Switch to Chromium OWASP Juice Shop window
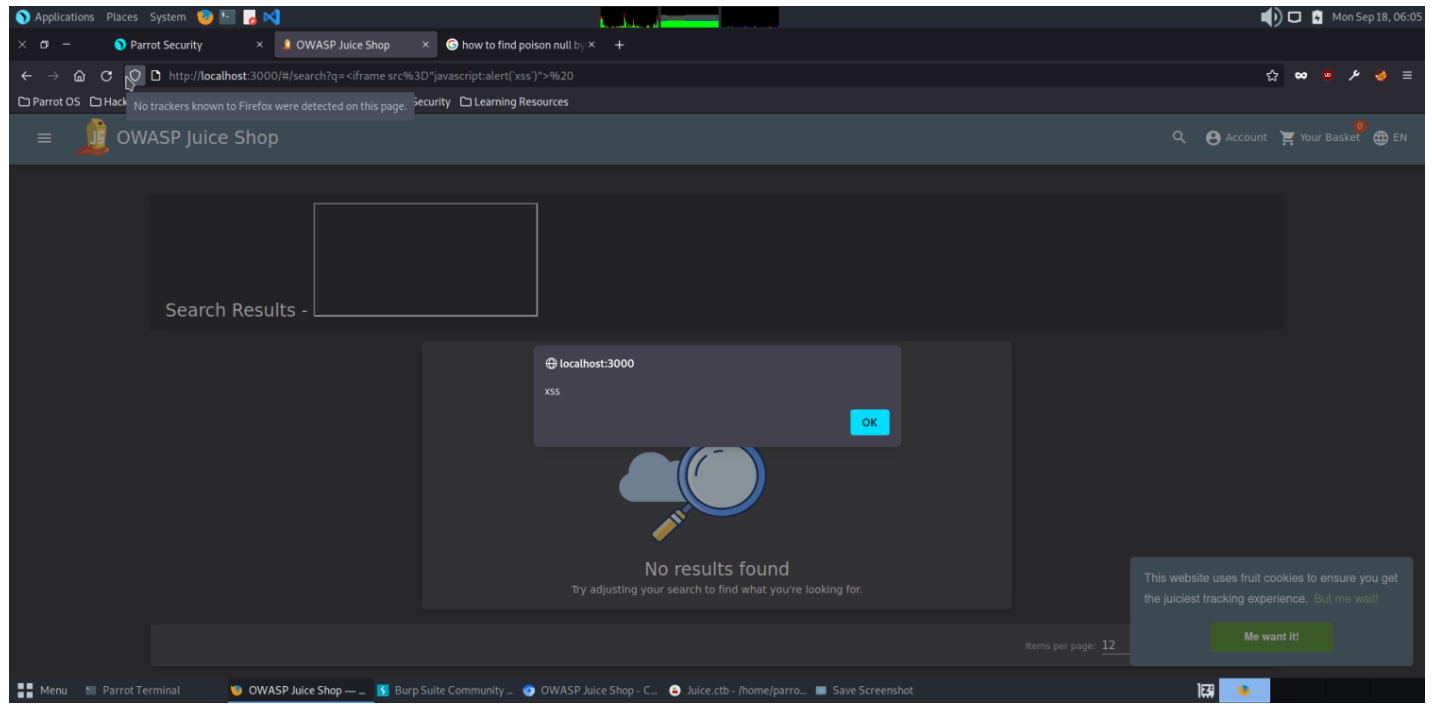This screenshot has height=714, width=1432. pyautogui.click(x=591, y=690)
